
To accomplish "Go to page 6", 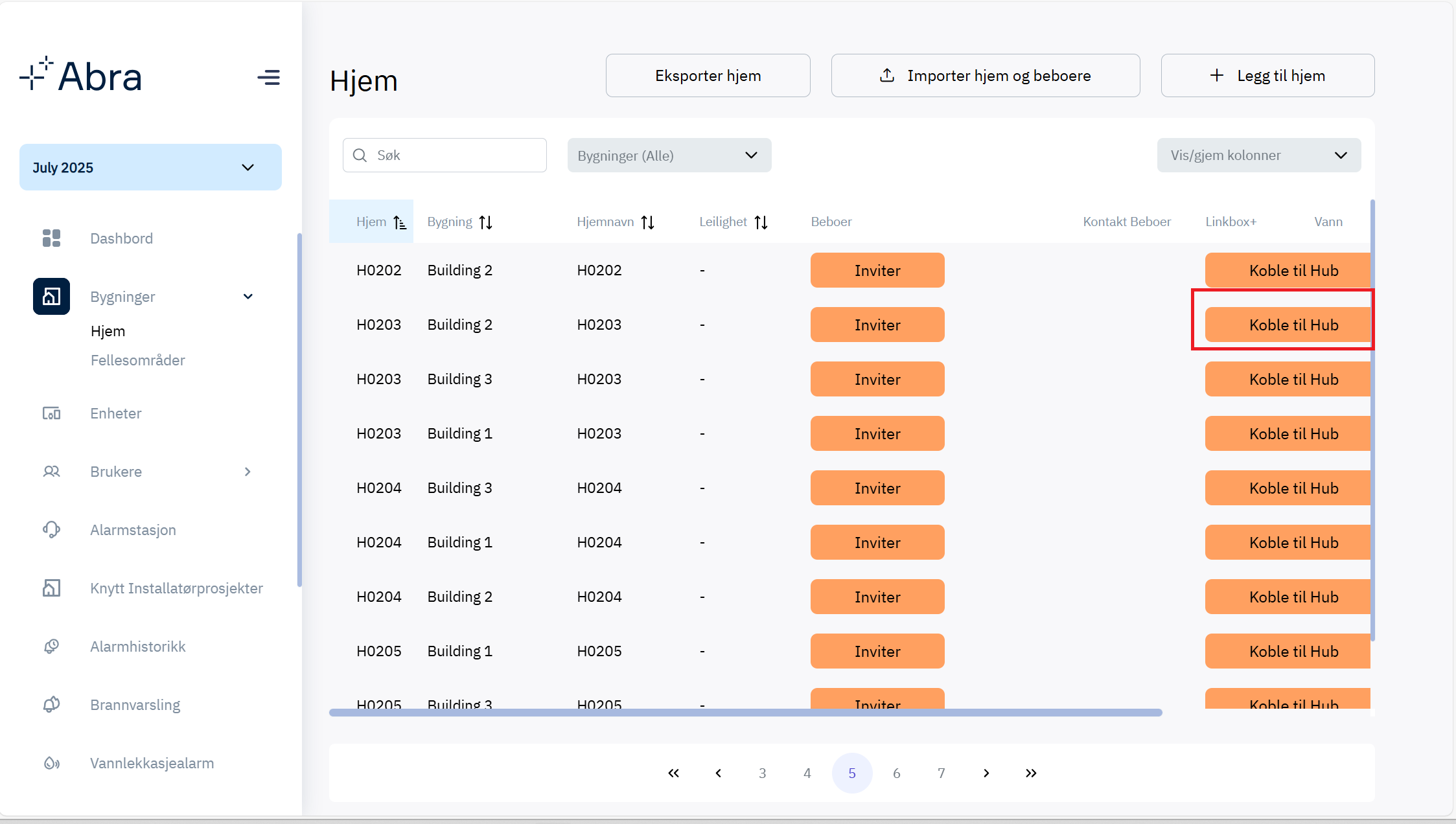I will click(x=897, y=773).
